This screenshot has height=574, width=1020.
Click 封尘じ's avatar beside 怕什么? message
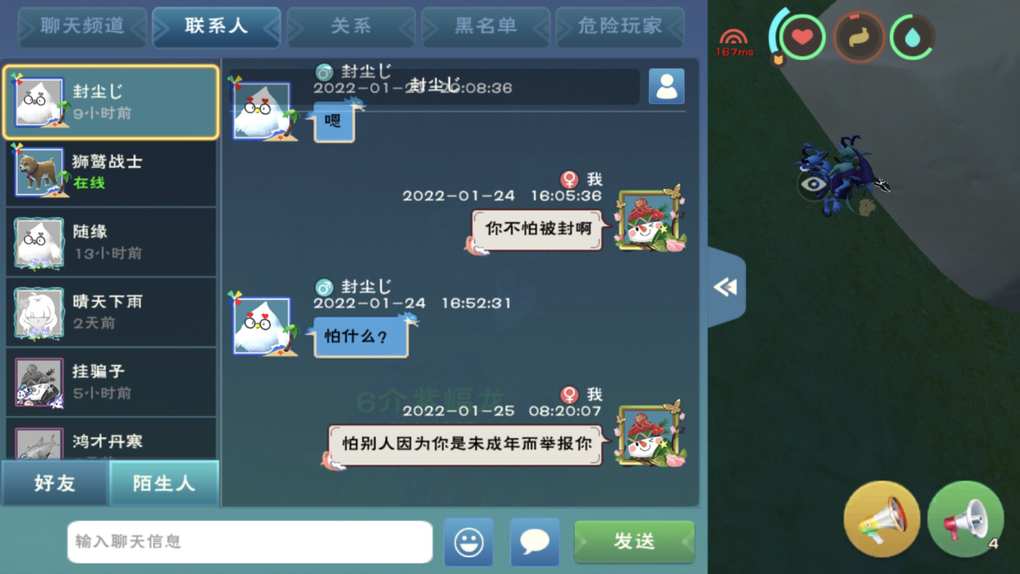[262, 325]
